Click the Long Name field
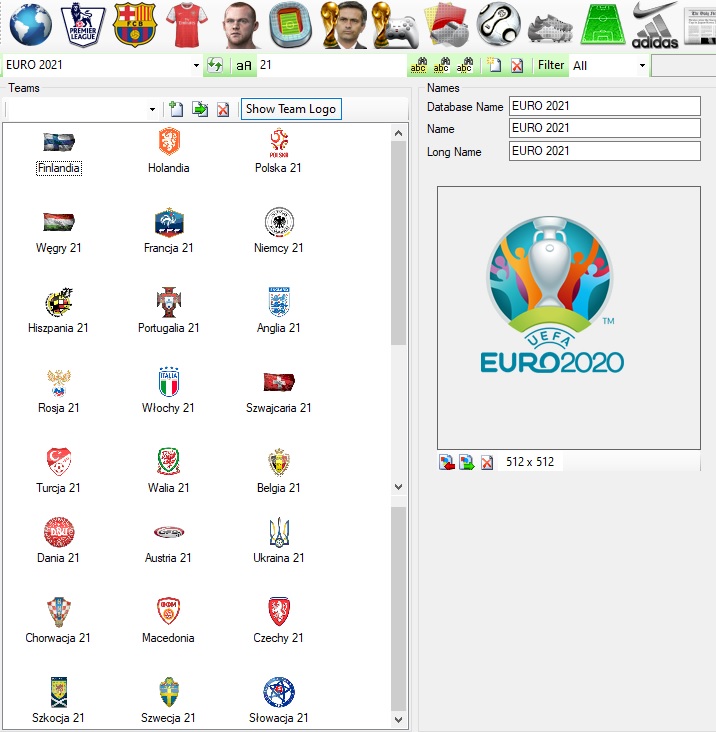The width and height of the screenshot is (716, 732). [x=604, y=151]
